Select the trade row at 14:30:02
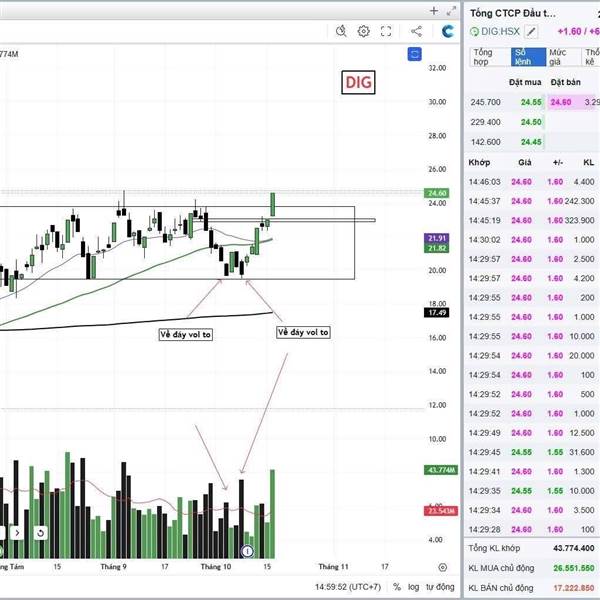 click(x=532, y=240)
